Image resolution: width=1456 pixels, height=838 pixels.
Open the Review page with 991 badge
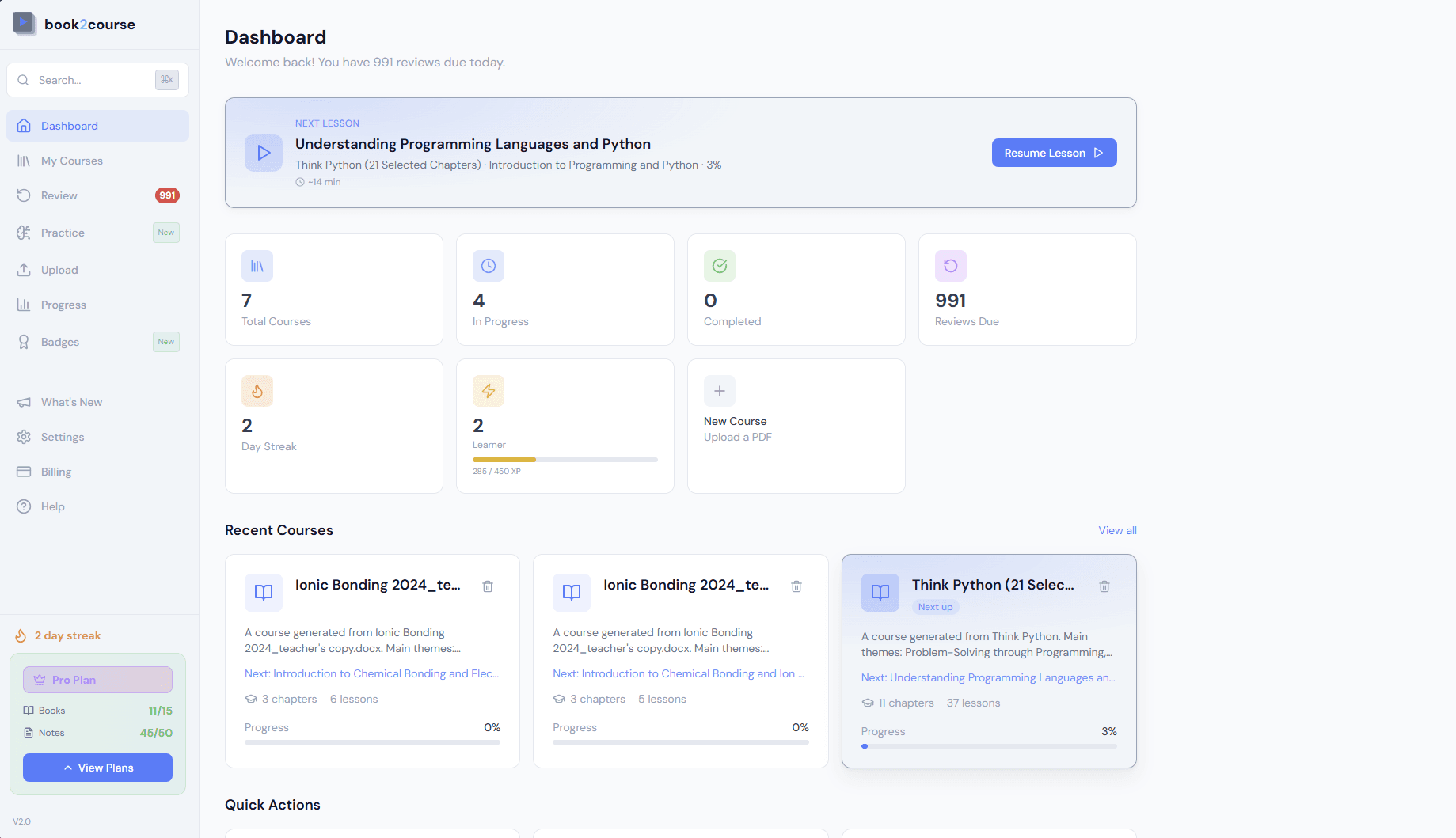(x=59, y=195)
